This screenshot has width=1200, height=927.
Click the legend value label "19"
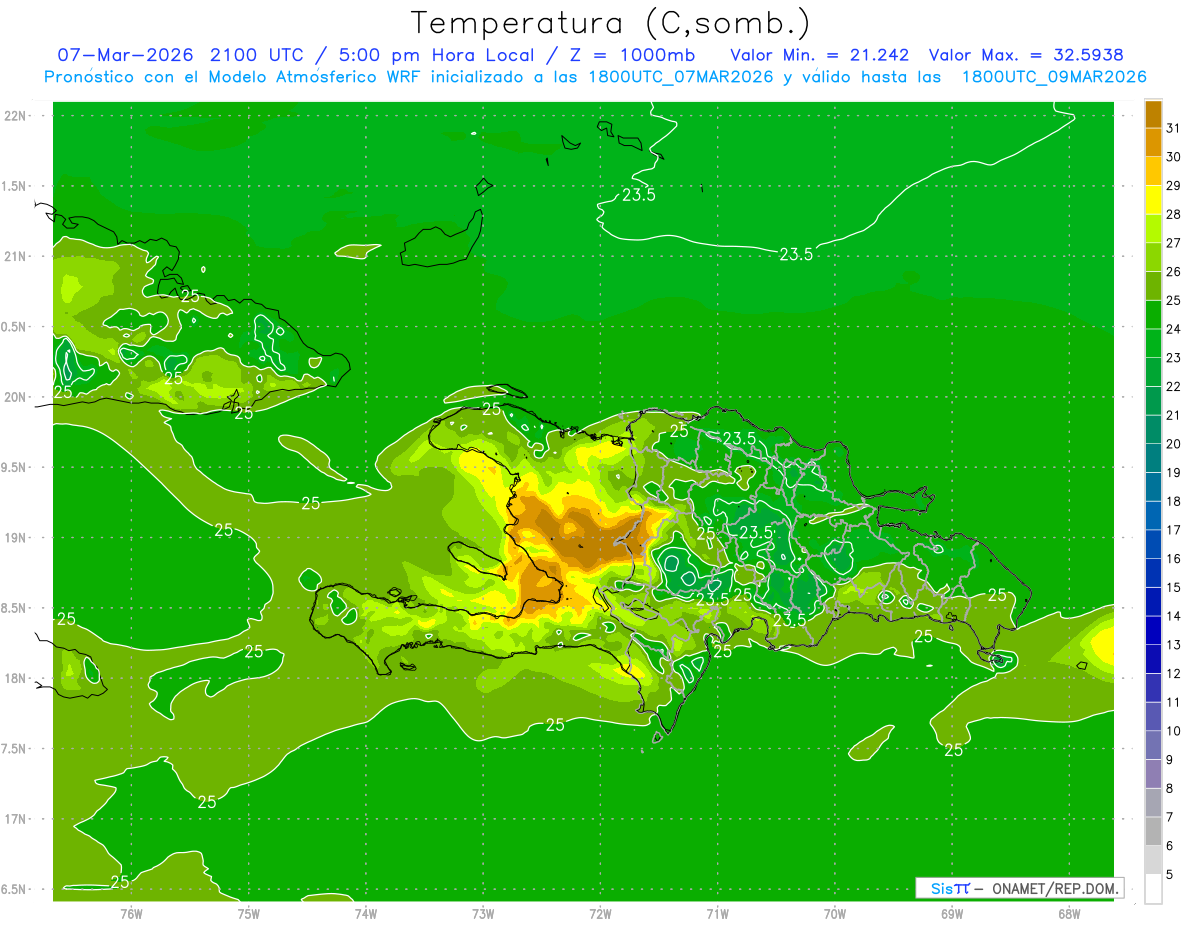coord(1174,472)
